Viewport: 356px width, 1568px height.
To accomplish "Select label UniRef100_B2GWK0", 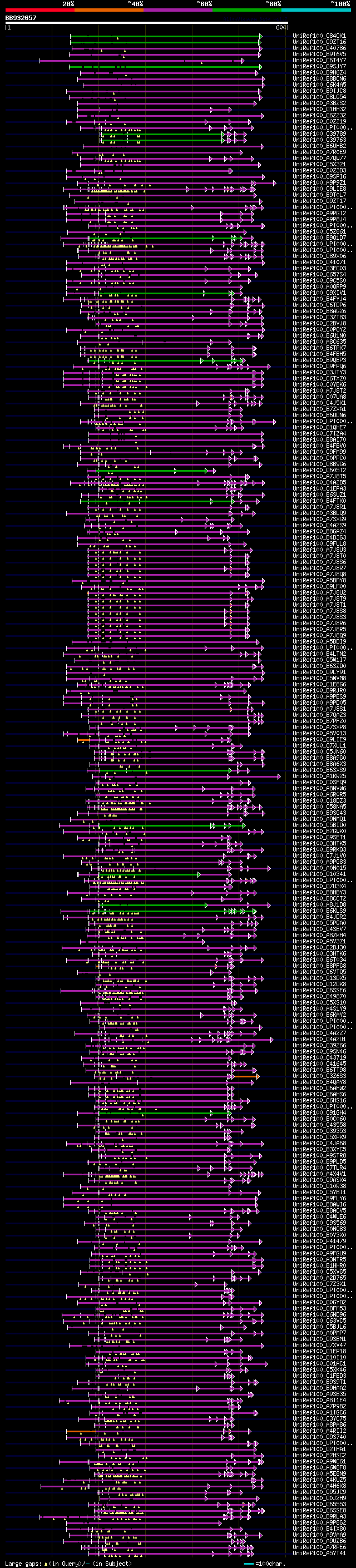I will point(319,831).
